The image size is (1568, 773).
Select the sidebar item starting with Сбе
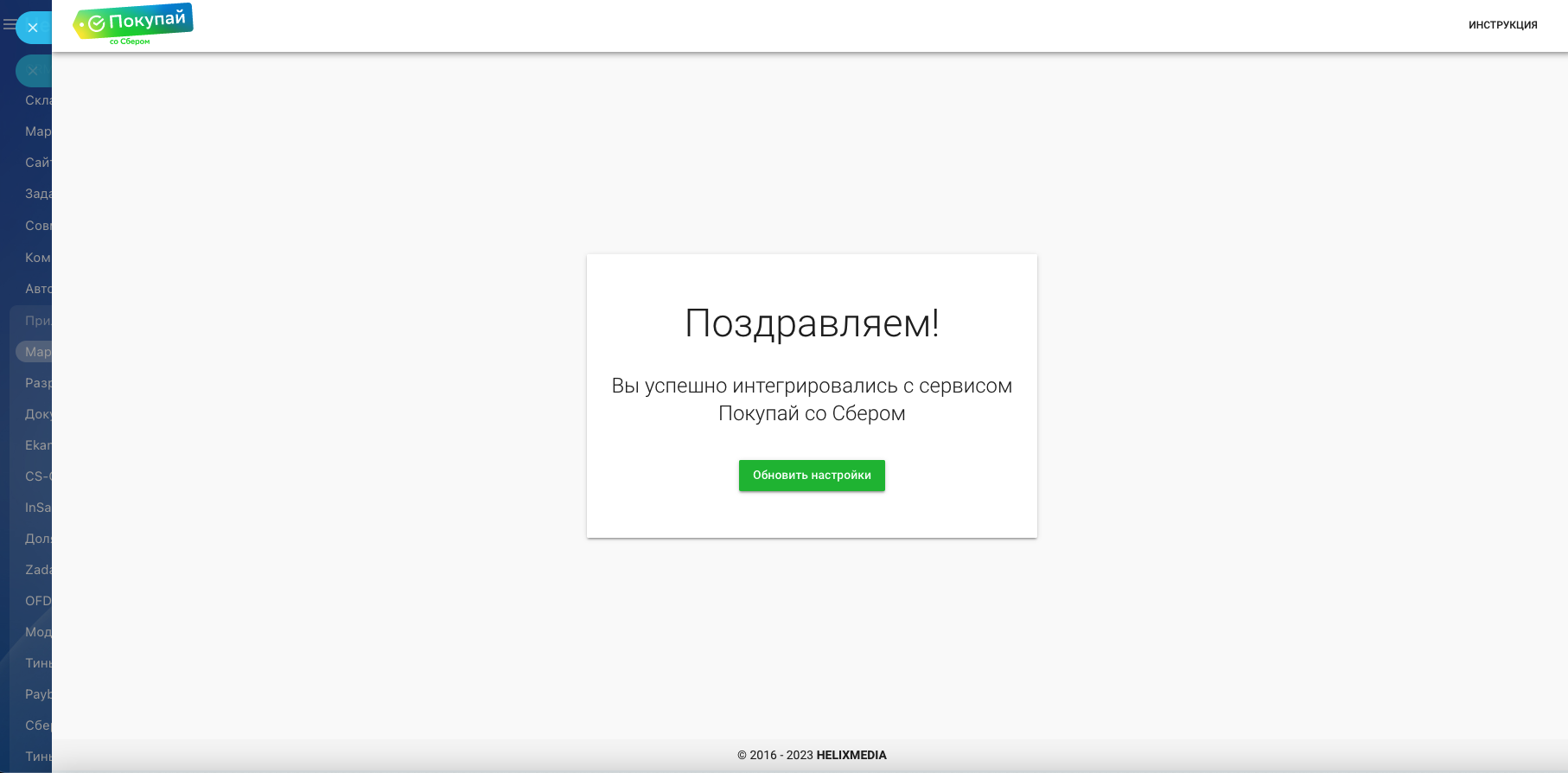(x=38, y=725)
